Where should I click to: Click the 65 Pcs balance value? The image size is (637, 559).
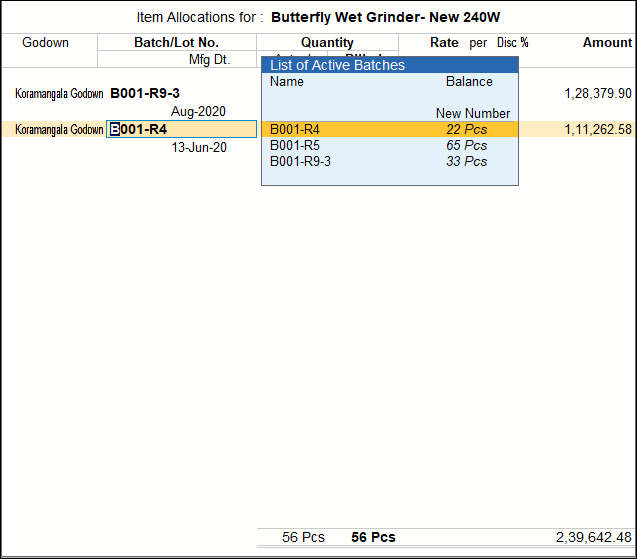pos(466,145)
